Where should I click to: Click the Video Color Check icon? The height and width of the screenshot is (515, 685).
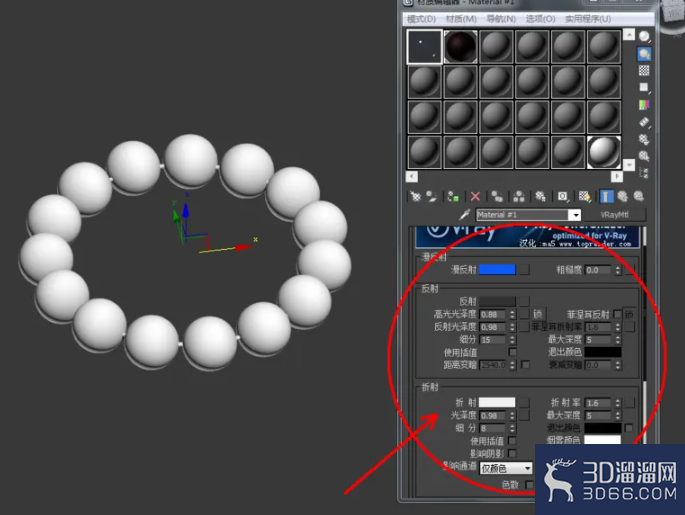pos(644,104)
